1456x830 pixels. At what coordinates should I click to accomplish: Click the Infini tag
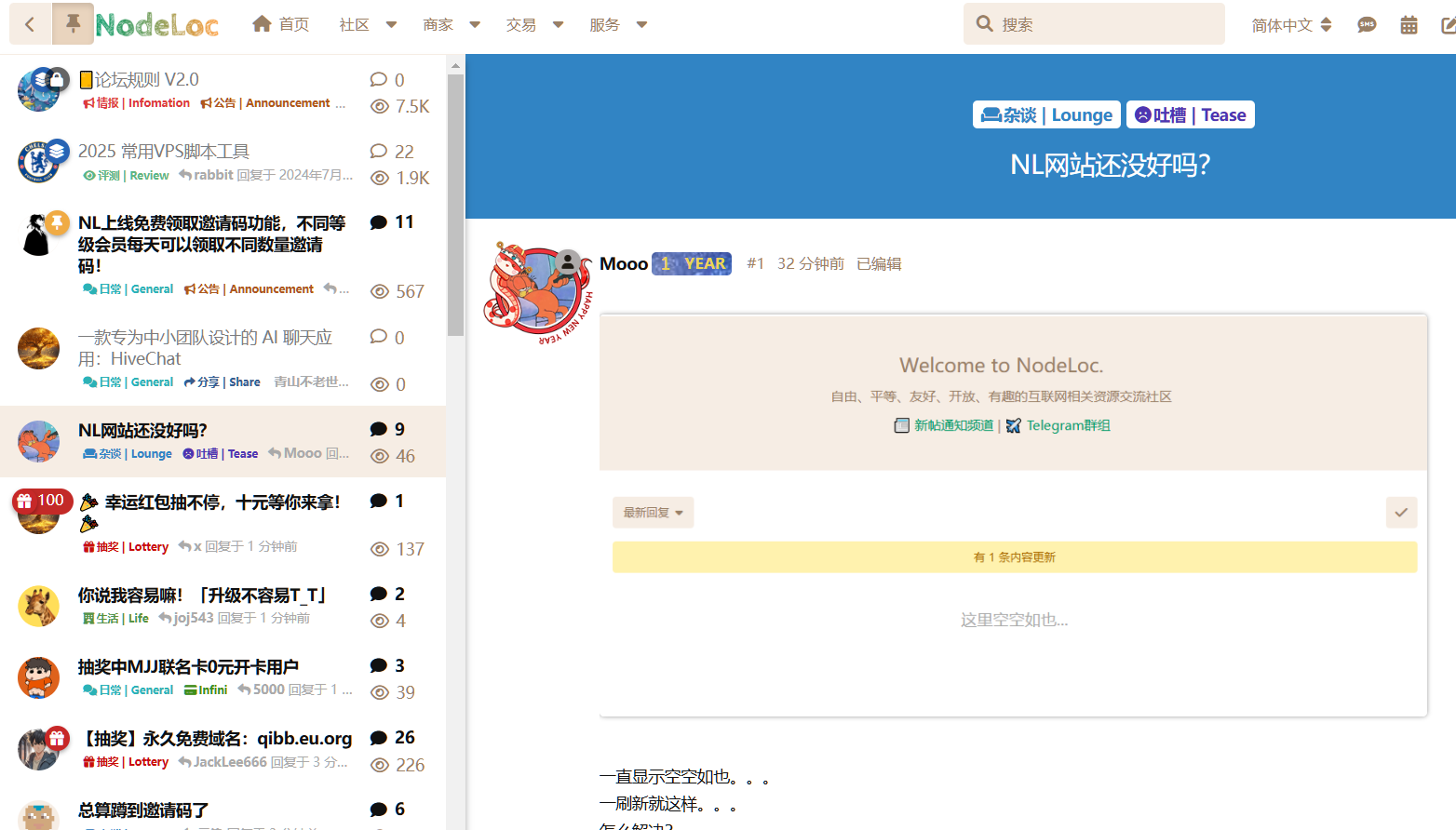coord(206,690)
